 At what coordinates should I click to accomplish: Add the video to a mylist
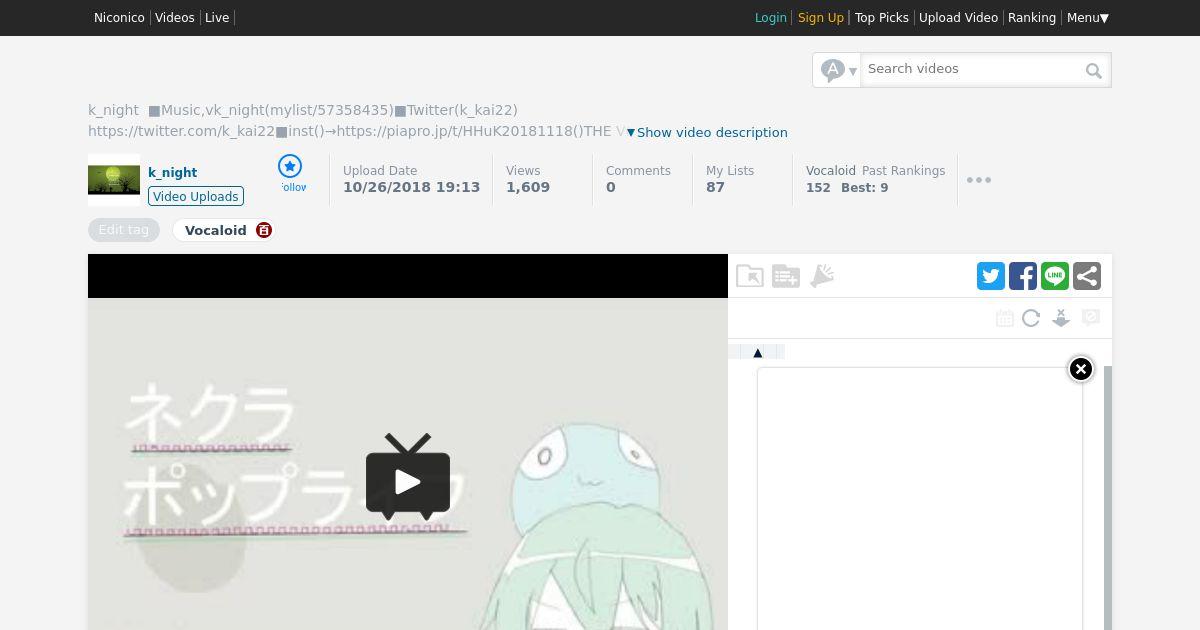[x=786, y=276]
